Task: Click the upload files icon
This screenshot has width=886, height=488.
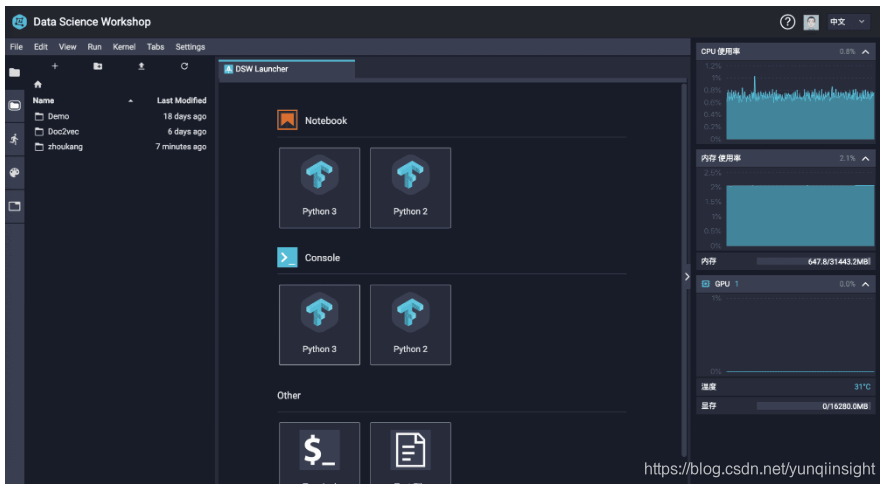Action: coord(141,66)
